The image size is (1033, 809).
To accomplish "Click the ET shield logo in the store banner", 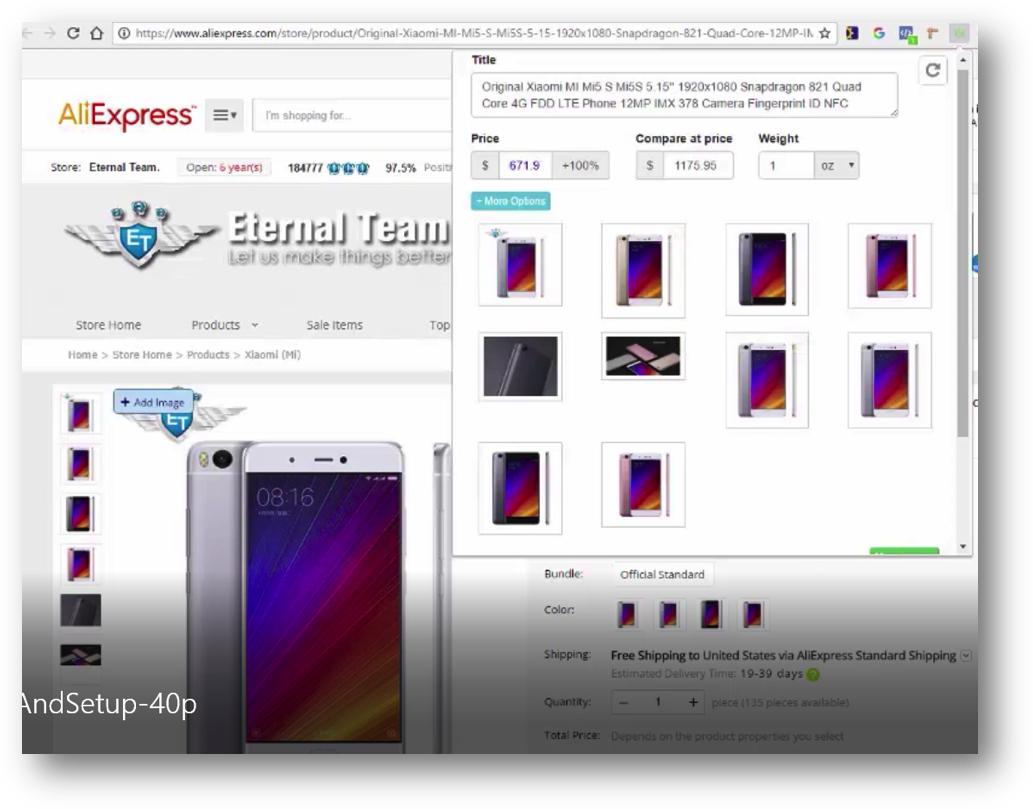I will pyautogui.click(x=139, y=236).
